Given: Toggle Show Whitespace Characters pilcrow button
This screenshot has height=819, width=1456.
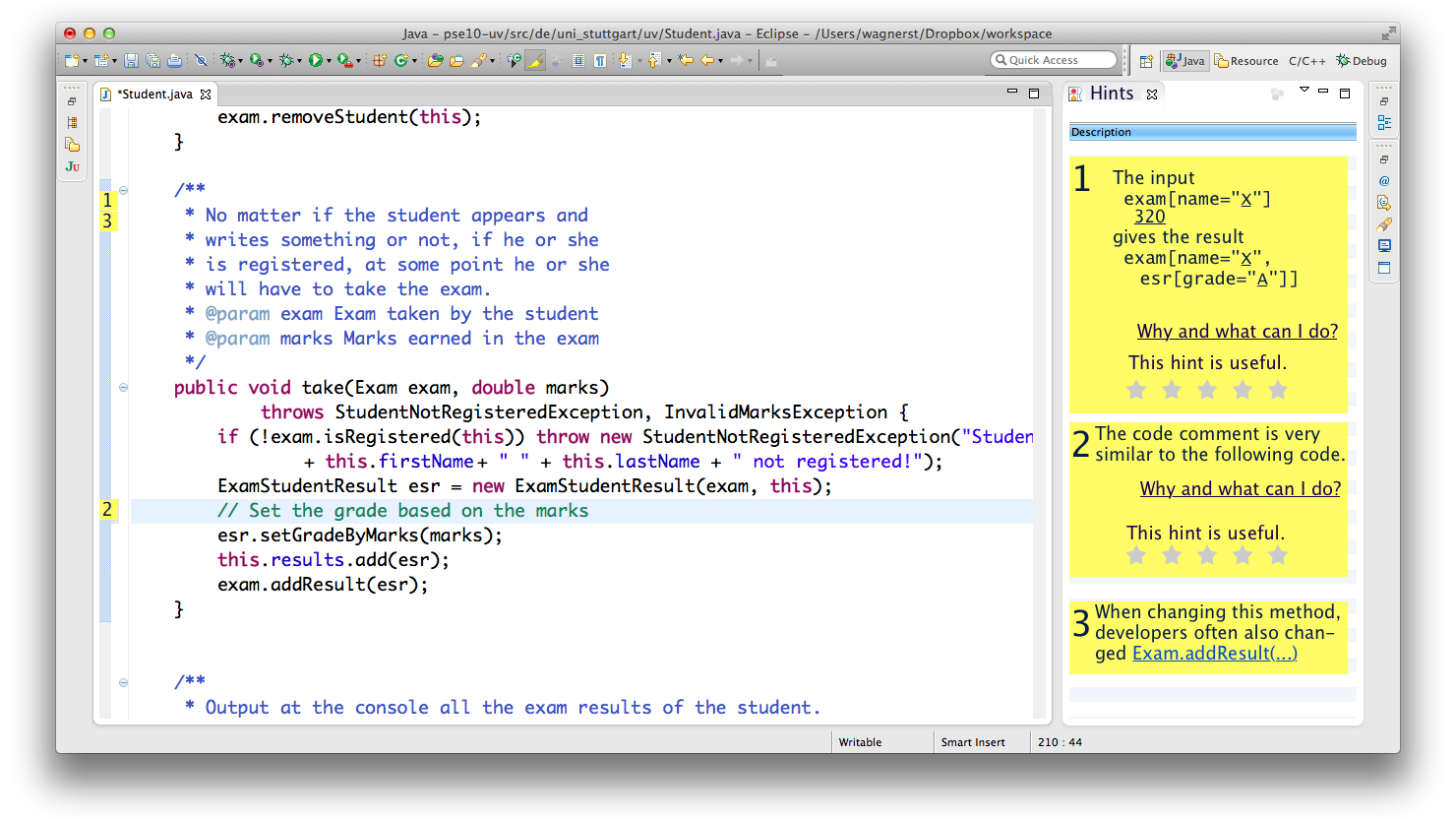Looking at the screenshot, I should 600,60.
